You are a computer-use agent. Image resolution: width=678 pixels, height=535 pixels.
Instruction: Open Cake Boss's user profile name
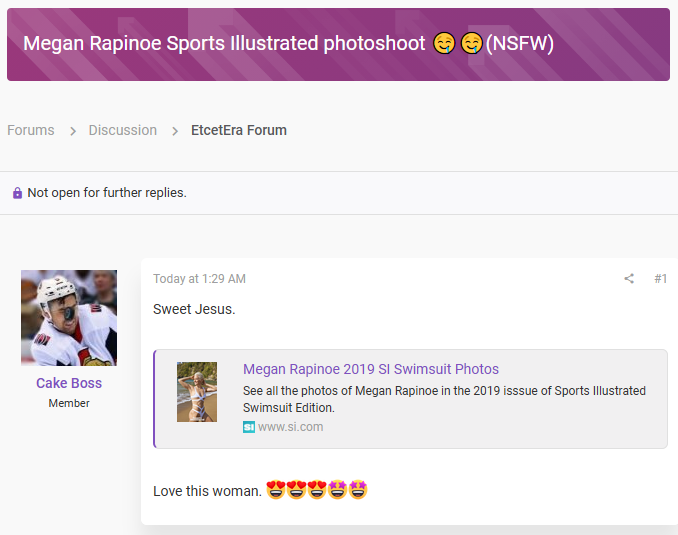tap(69, 383)
